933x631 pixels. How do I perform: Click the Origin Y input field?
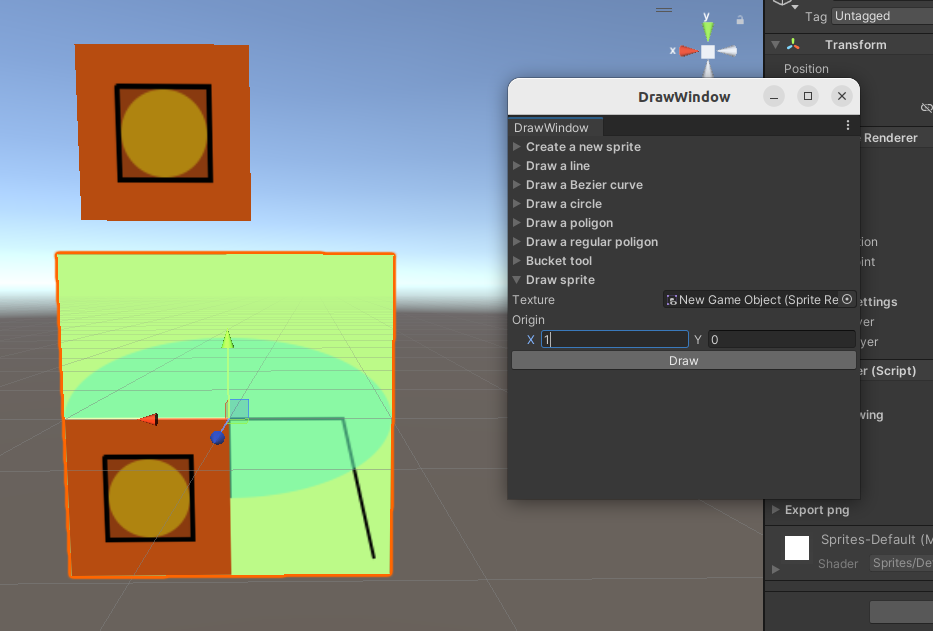(781, 340)
